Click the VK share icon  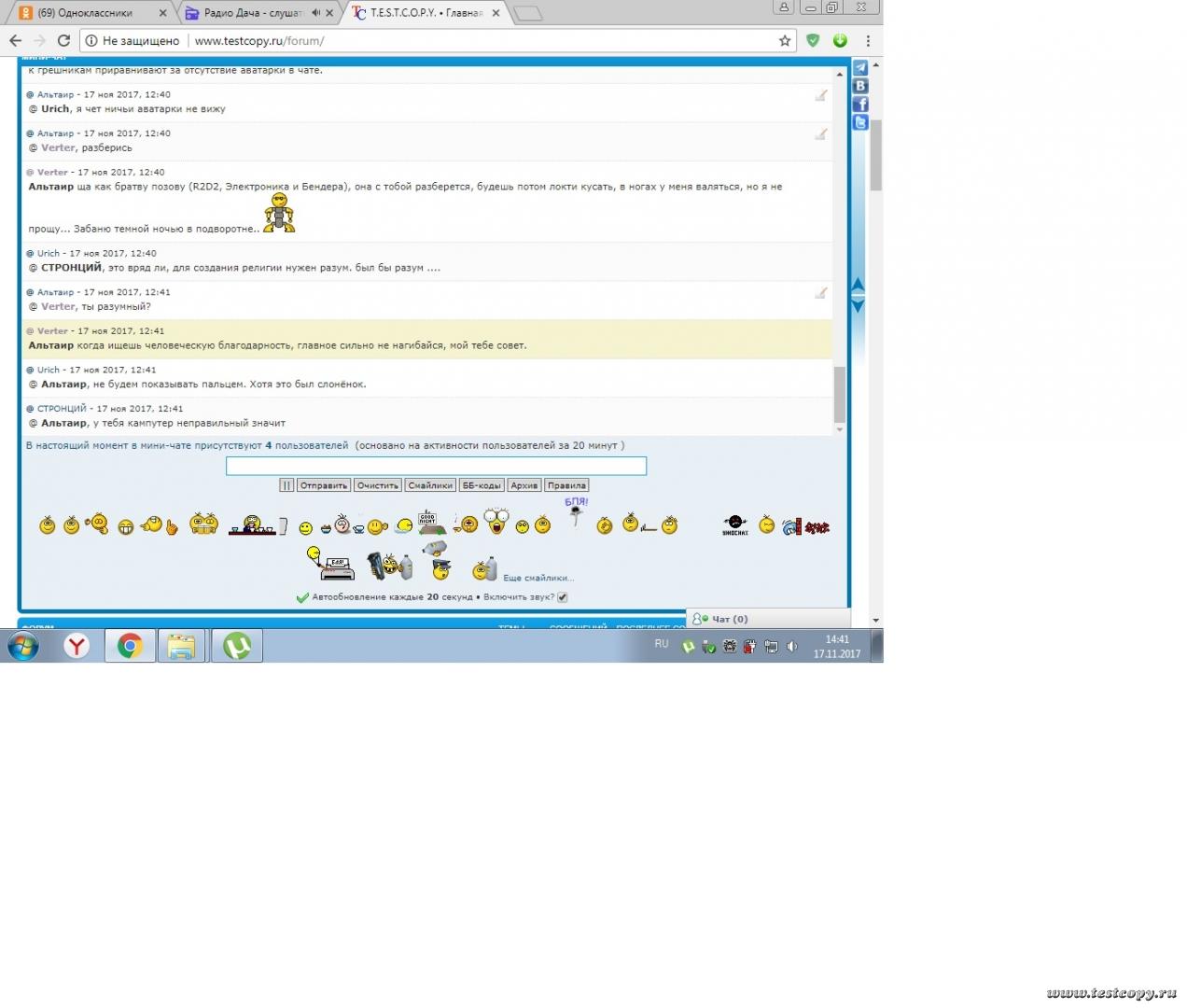(860, 86)
